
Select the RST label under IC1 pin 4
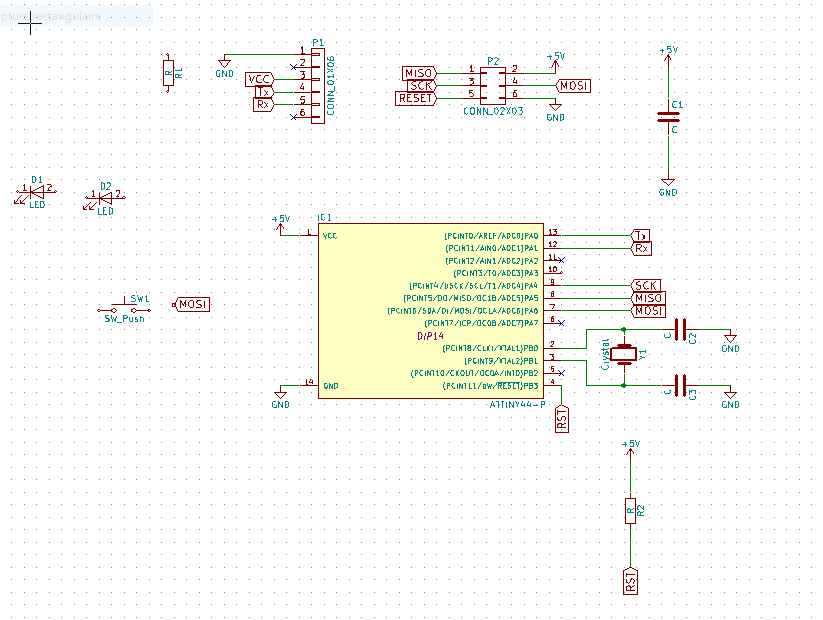(562, 419)
